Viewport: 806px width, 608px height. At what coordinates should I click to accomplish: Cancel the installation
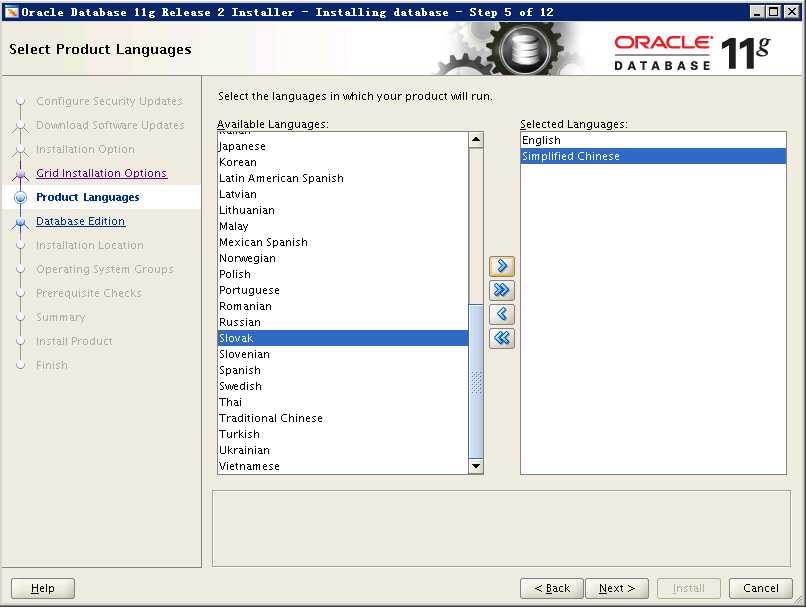click(x=761, y=588)
